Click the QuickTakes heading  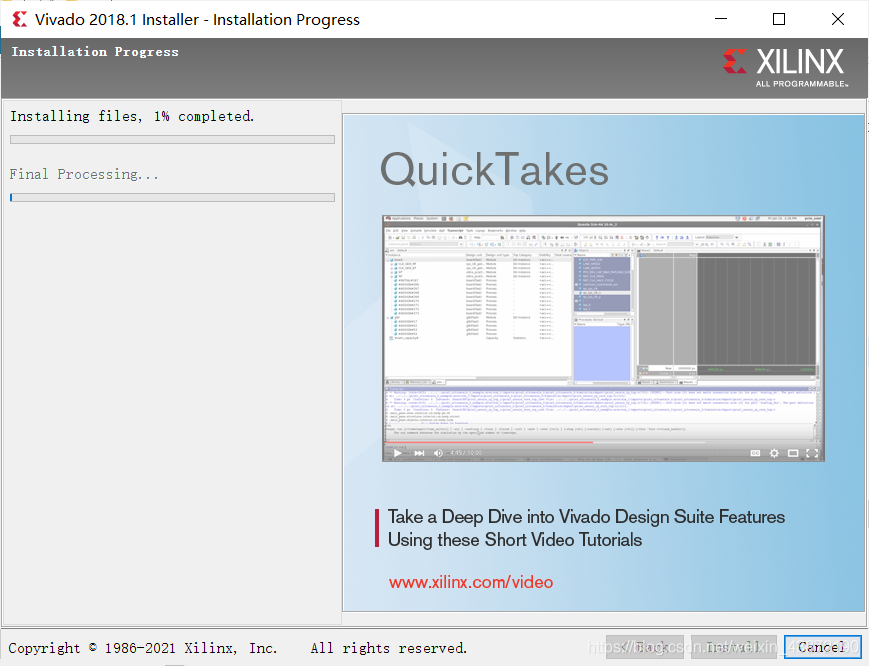[494, 170]
